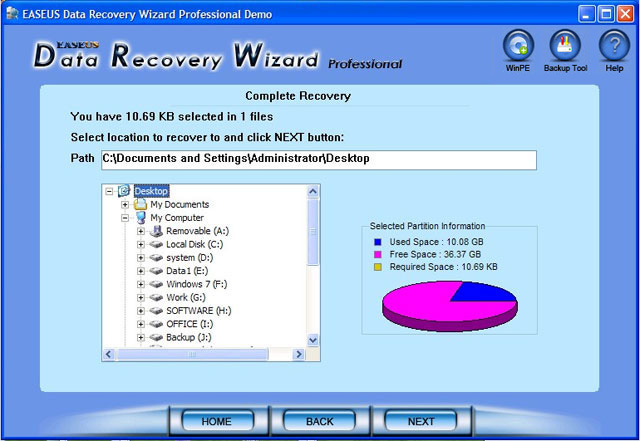Click the Work (G:) drive icon
Viewport: 640px width, 441px height.
[156, 297]
